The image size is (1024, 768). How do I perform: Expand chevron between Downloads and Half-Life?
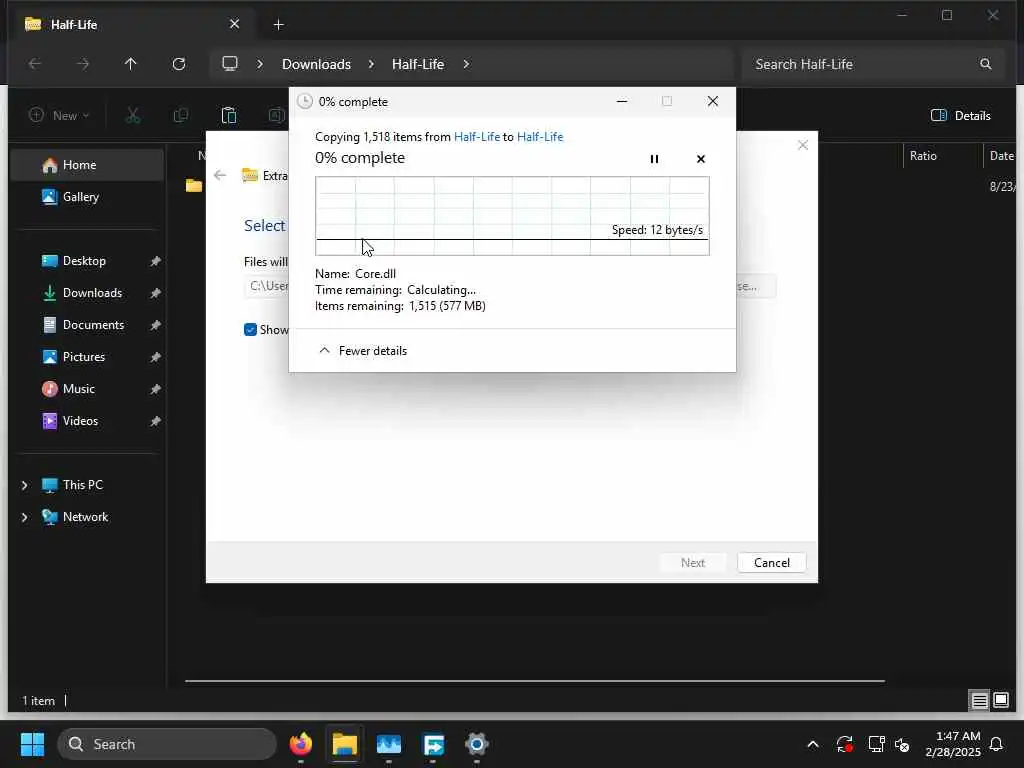(371, 64)
